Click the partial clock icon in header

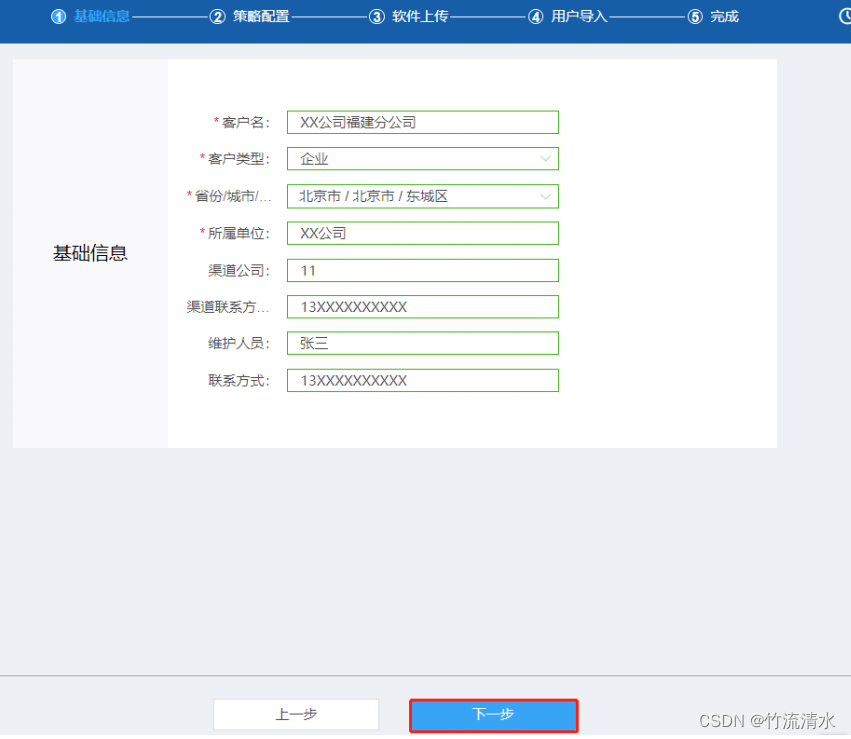[x=845, y=16]
